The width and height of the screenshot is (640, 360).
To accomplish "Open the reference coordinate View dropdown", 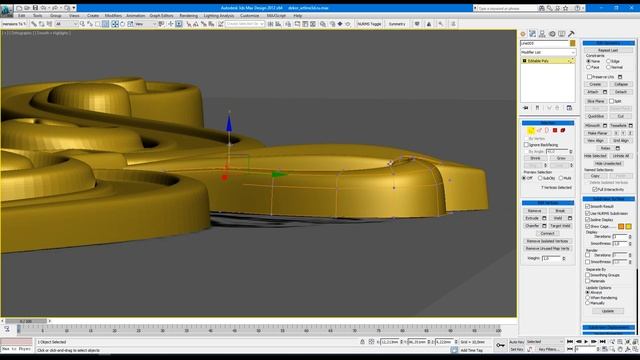I will click(x=146, y=24).
